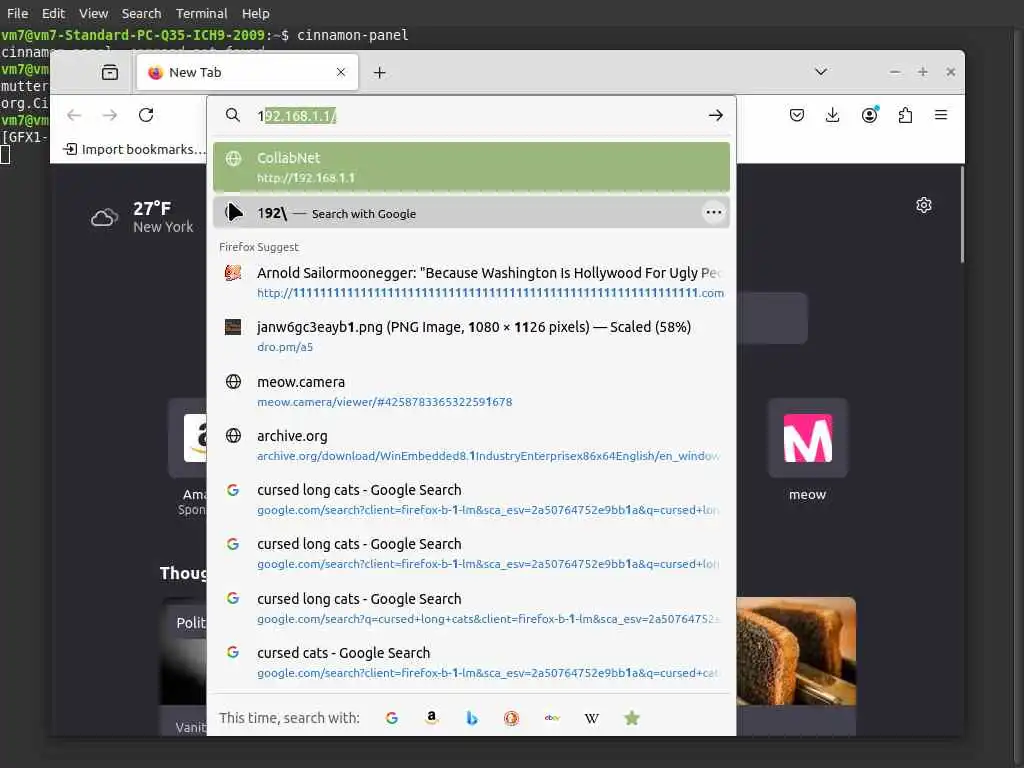The image size is (1024, 768).
Task: Open the archive.org download suggestion
Action: [472, 445]
